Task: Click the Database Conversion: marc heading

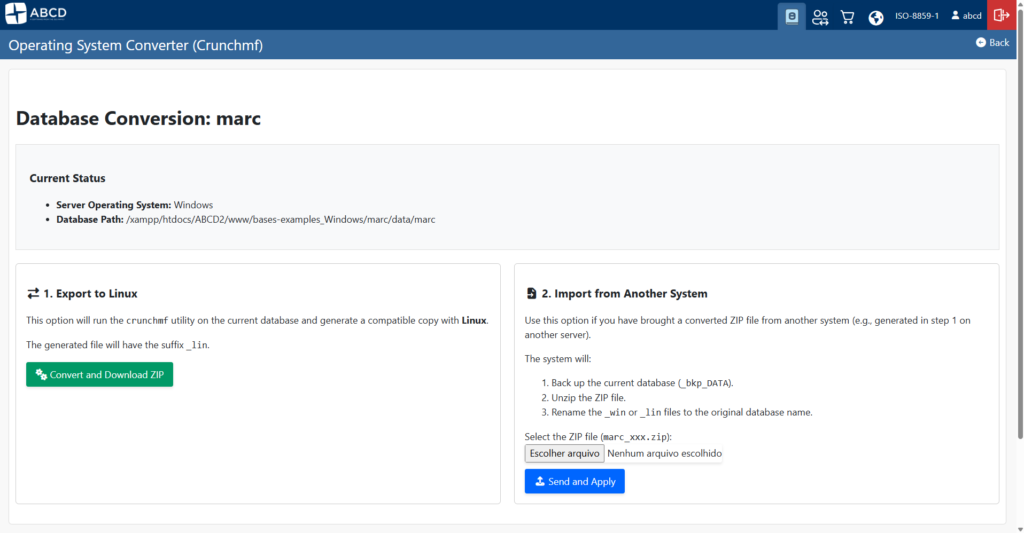Action: (x=138, y=117)
